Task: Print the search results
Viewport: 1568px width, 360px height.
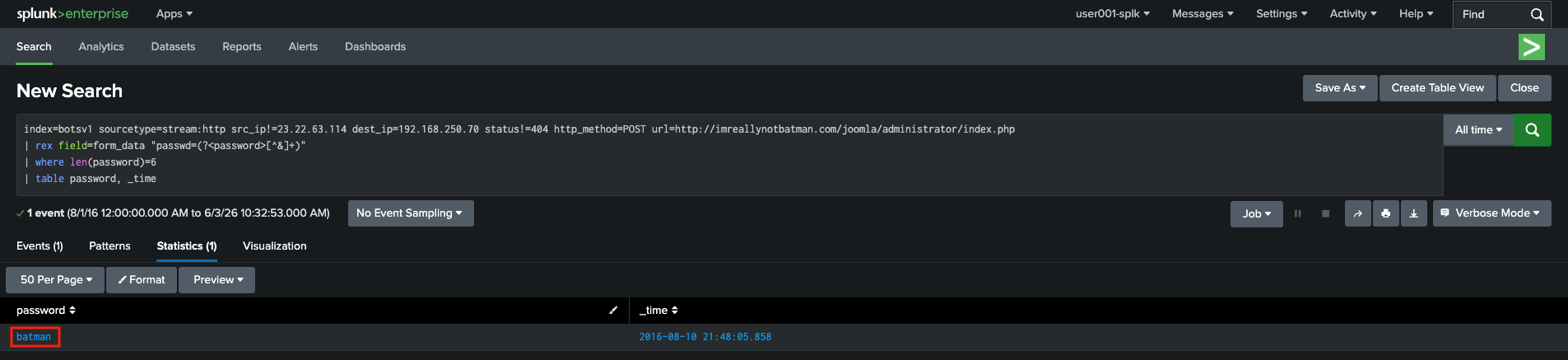Action: tap(1385, 213)
